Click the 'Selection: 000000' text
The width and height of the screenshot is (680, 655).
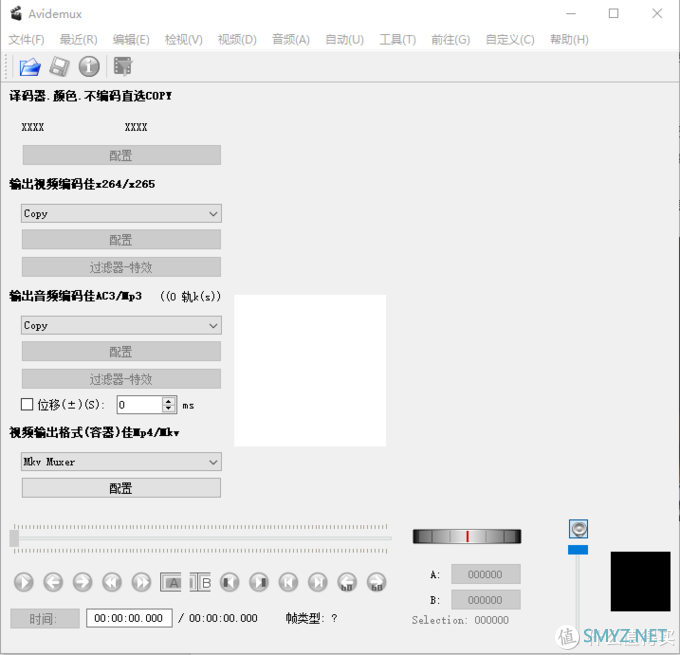[460, 620]
